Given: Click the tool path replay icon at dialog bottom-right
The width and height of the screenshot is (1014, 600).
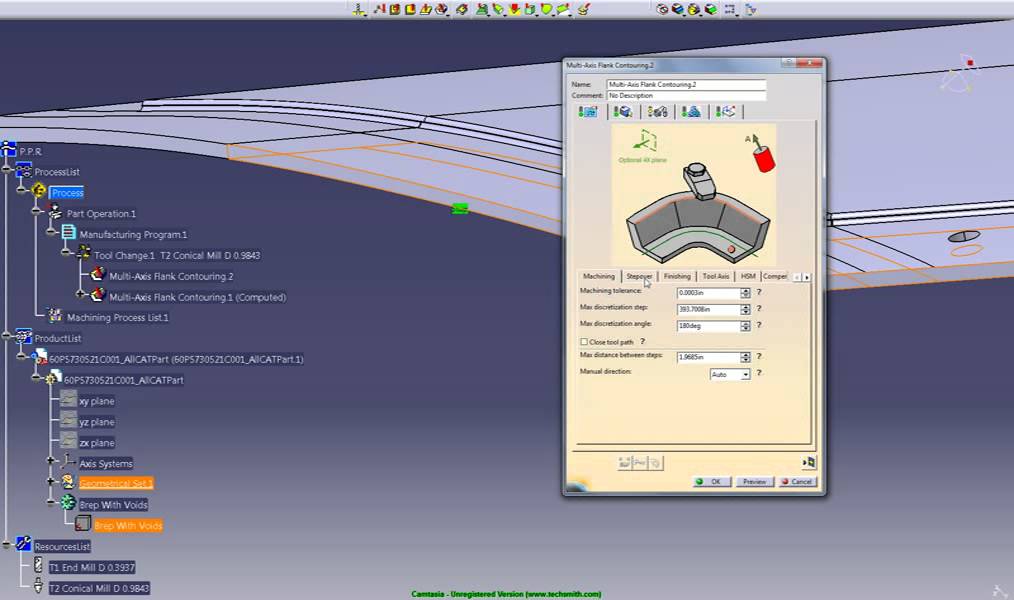Looking at the screenshot, I should pyautogui.click(x=808, y=462).
